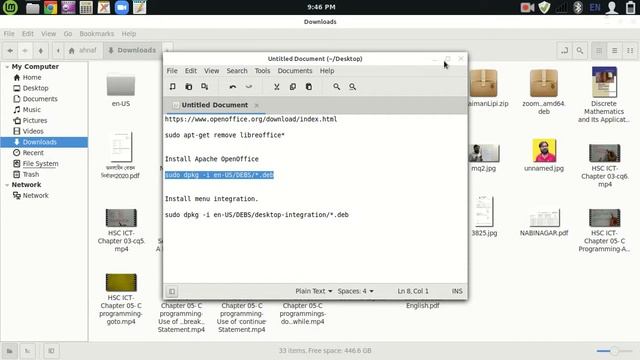Image resolution: width=640 pixels, height=360 pixels.
Task: Close the Untitled Document tab
Action: (x=256, y=105)
